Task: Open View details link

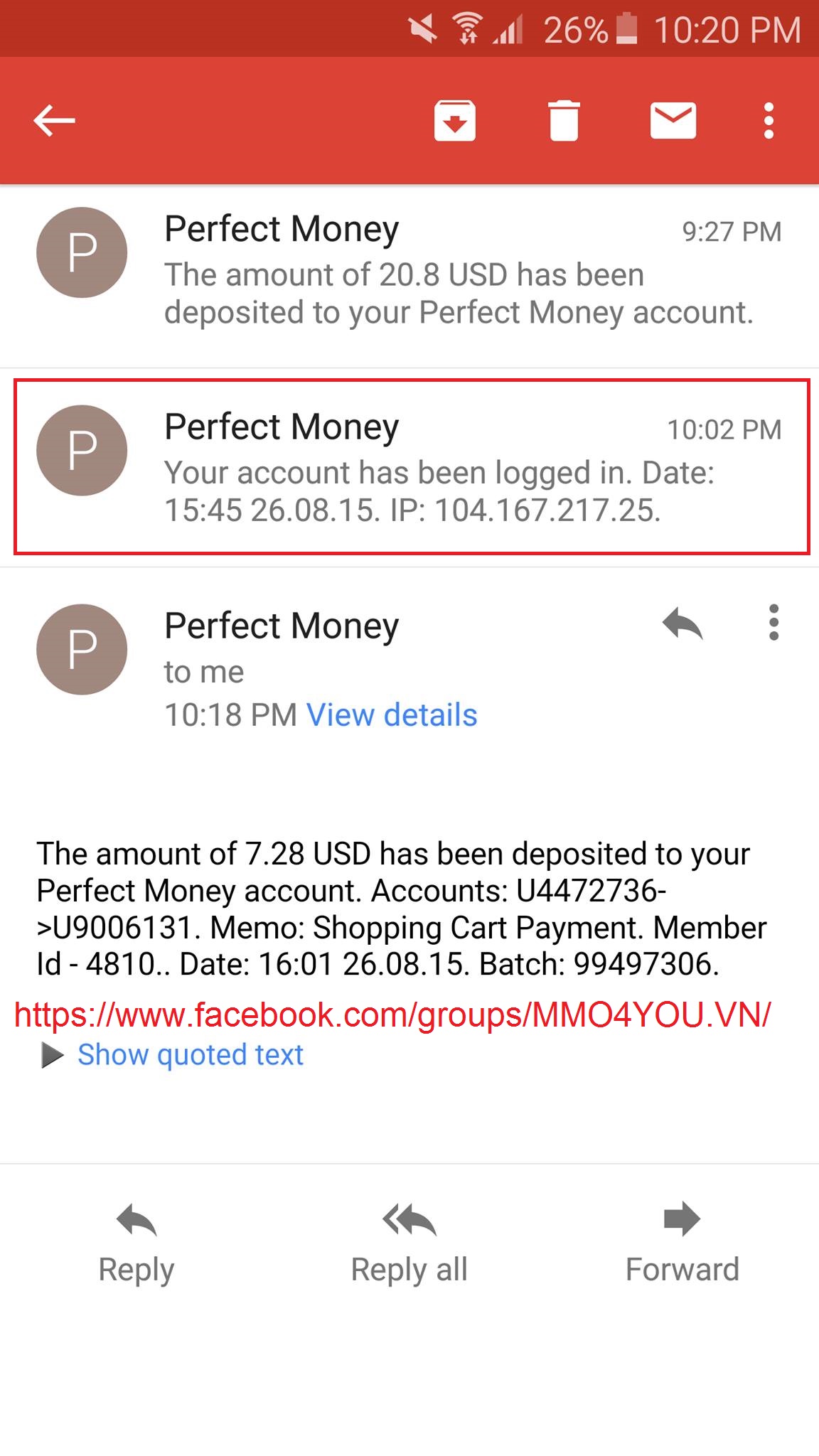Action: (x=392, y=715)
